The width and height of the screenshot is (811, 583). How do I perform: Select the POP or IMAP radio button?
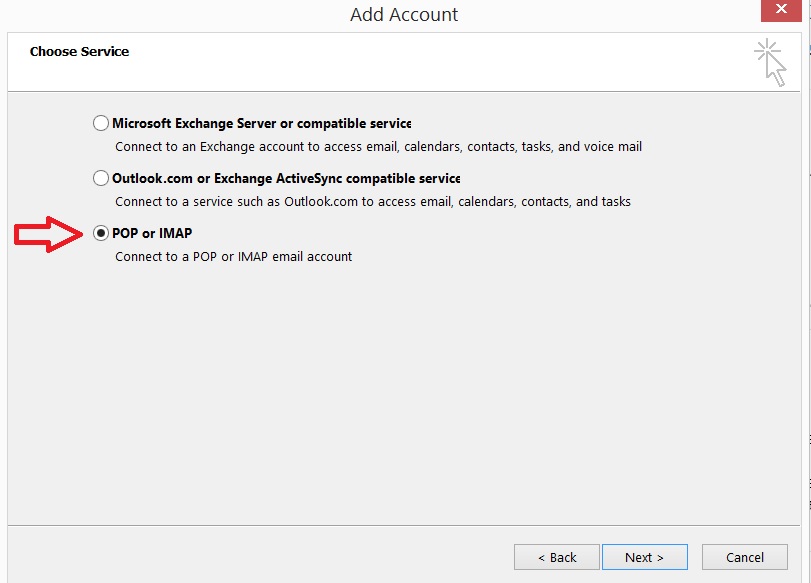click(100, 232)
